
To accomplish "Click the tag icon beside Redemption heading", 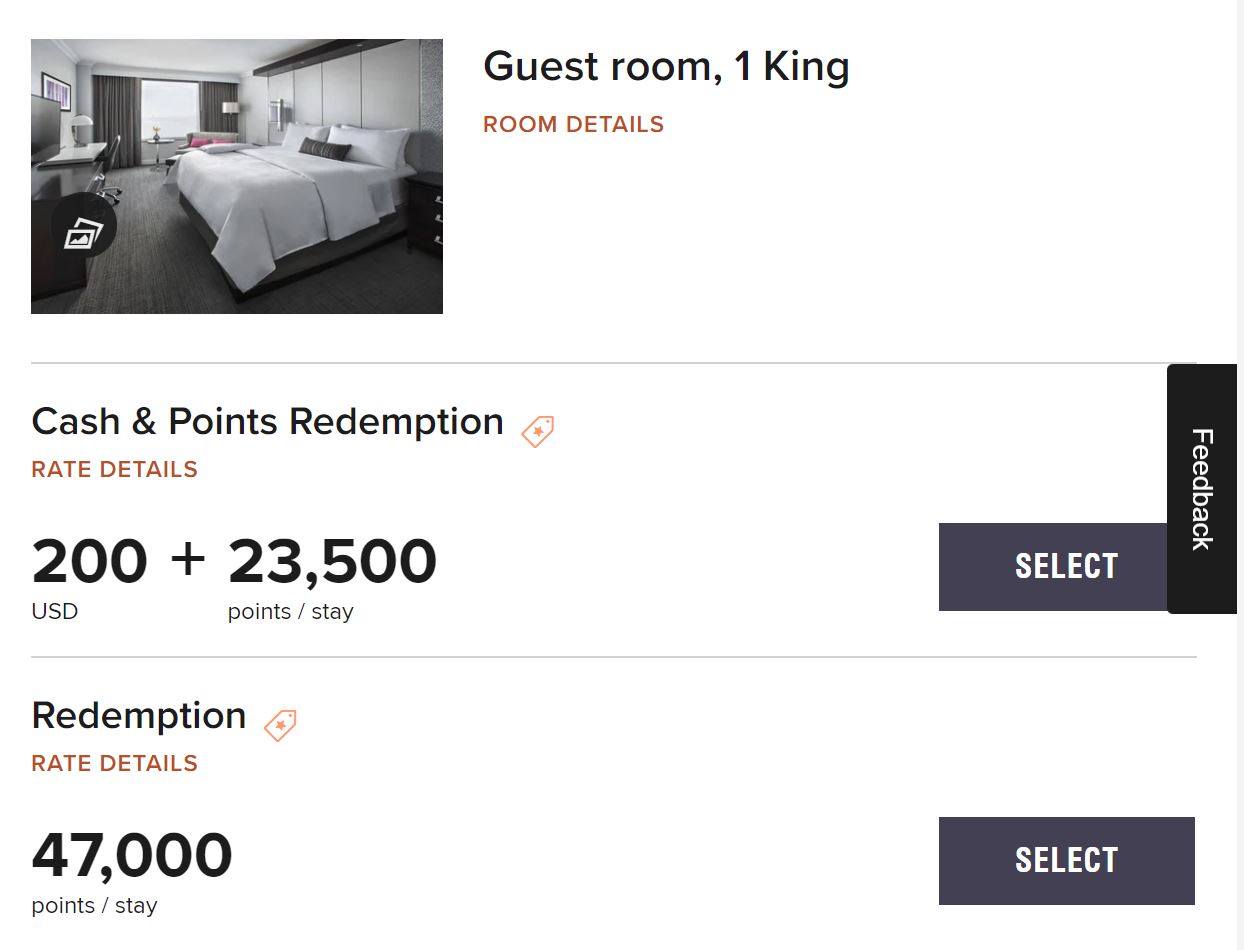I will (x=280, y=725).
